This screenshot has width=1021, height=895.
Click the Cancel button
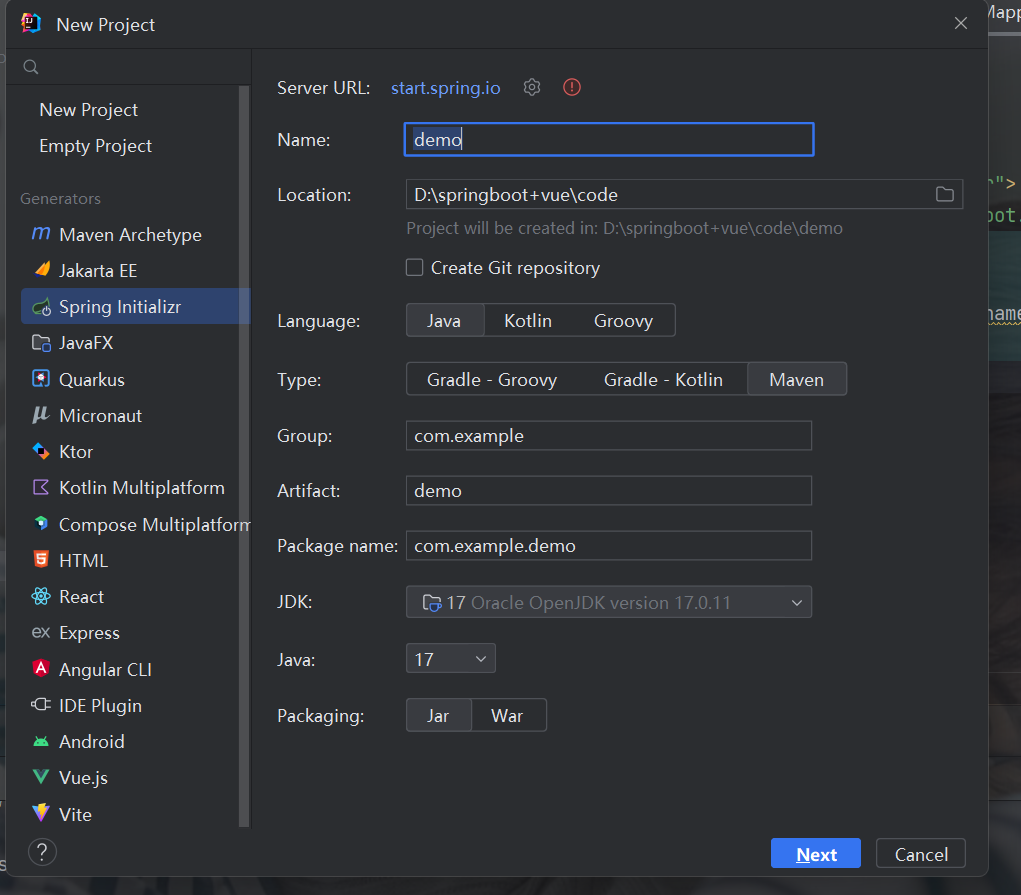pyautogui.click(x=921, y=853)
